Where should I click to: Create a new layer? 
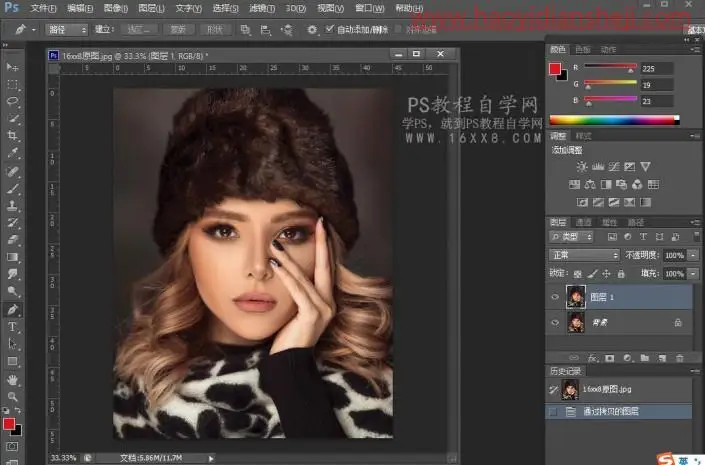point(662,358)
